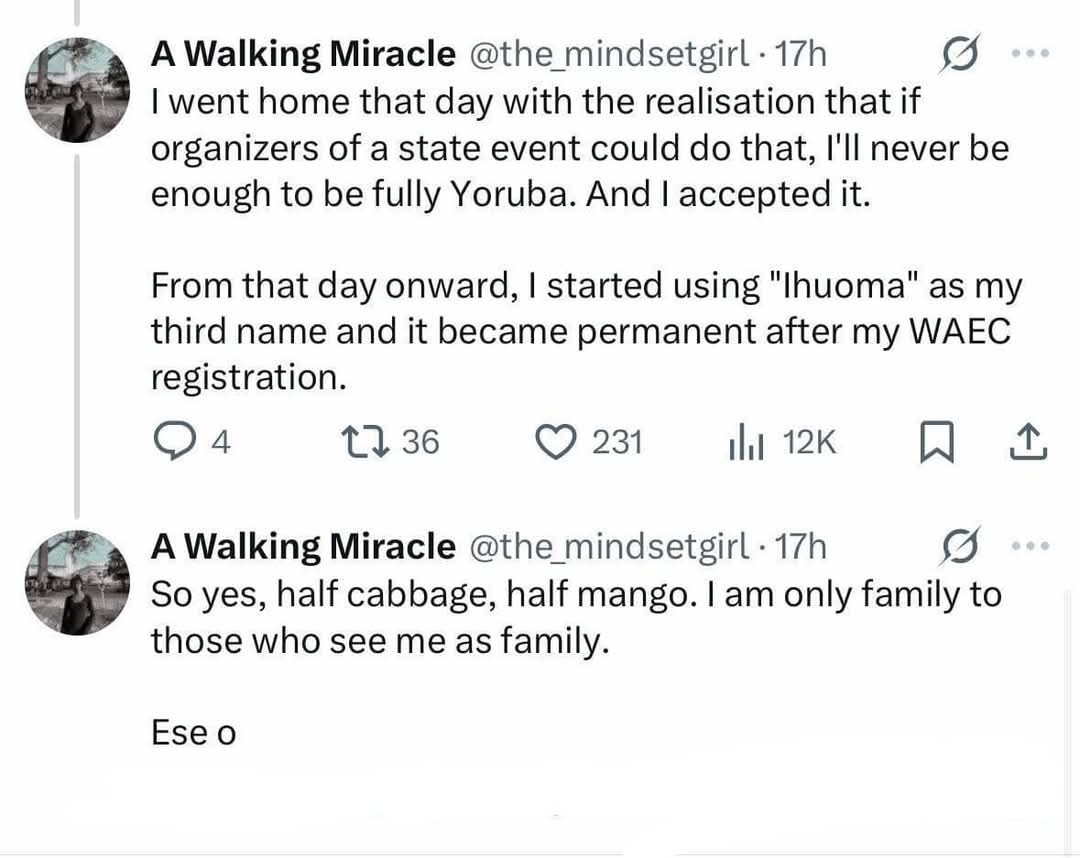Open 'A Walking Miracle' name on first tweet
This screenshot has width=1080, height=858.
[x=302, y=55]
